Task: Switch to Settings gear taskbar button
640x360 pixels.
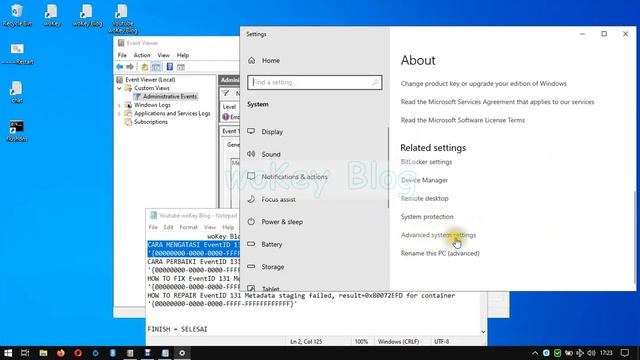Action: [x=182, y=353]
